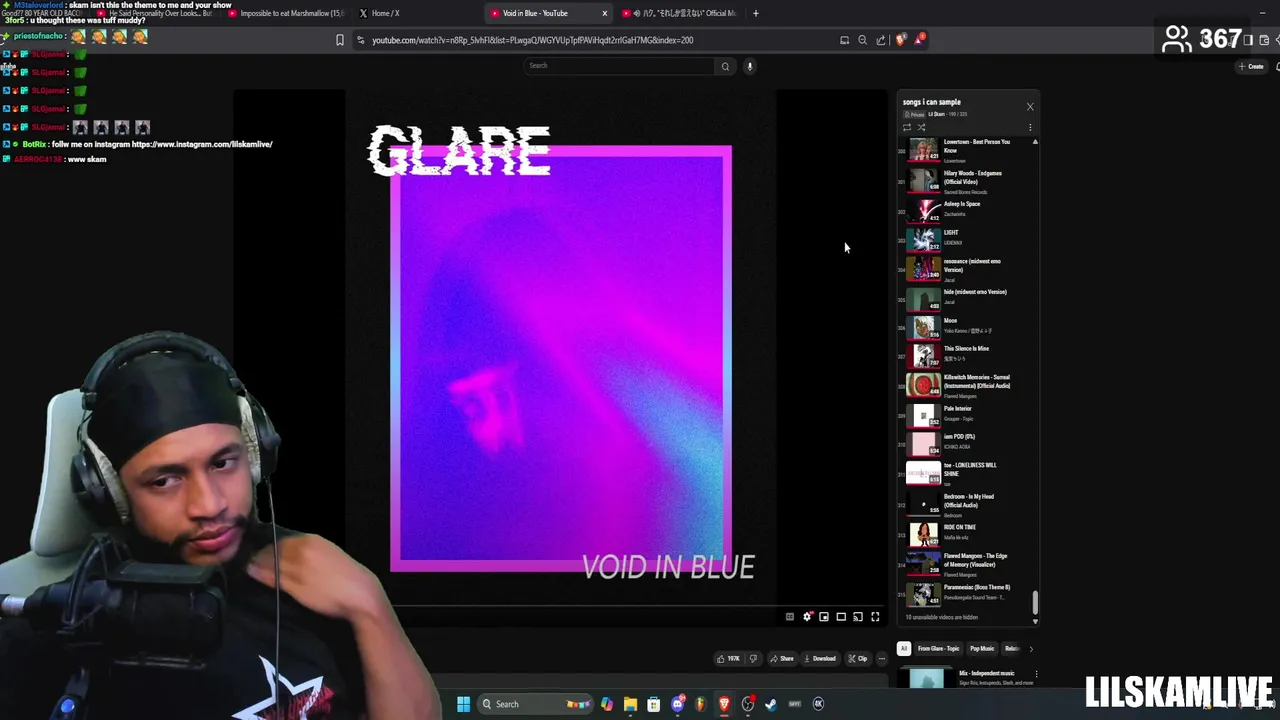This screenshot has height=720, width=1280.
Task: Open the YouTube Create button
Action: coord(1251,66)
